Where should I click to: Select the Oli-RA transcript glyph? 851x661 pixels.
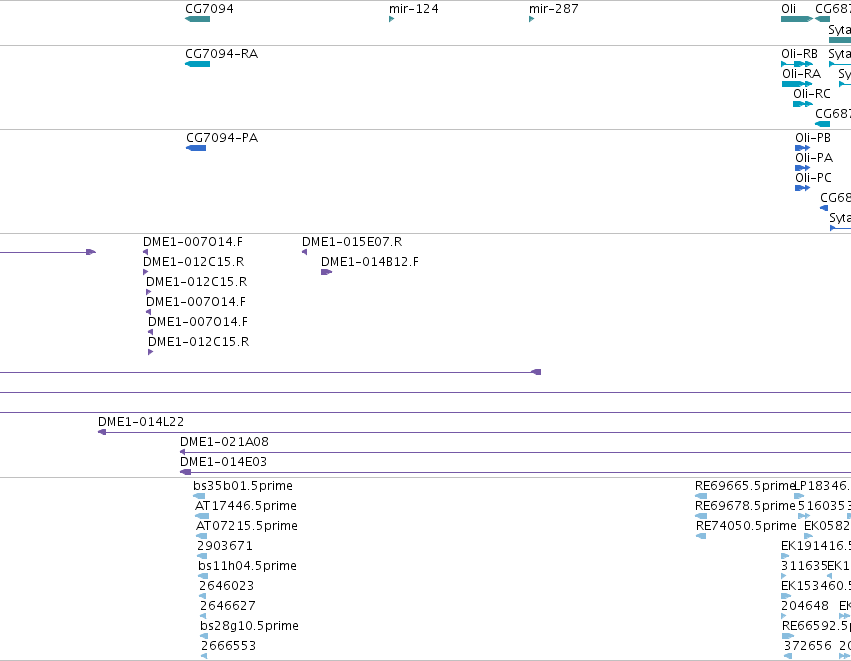(797, 84)
